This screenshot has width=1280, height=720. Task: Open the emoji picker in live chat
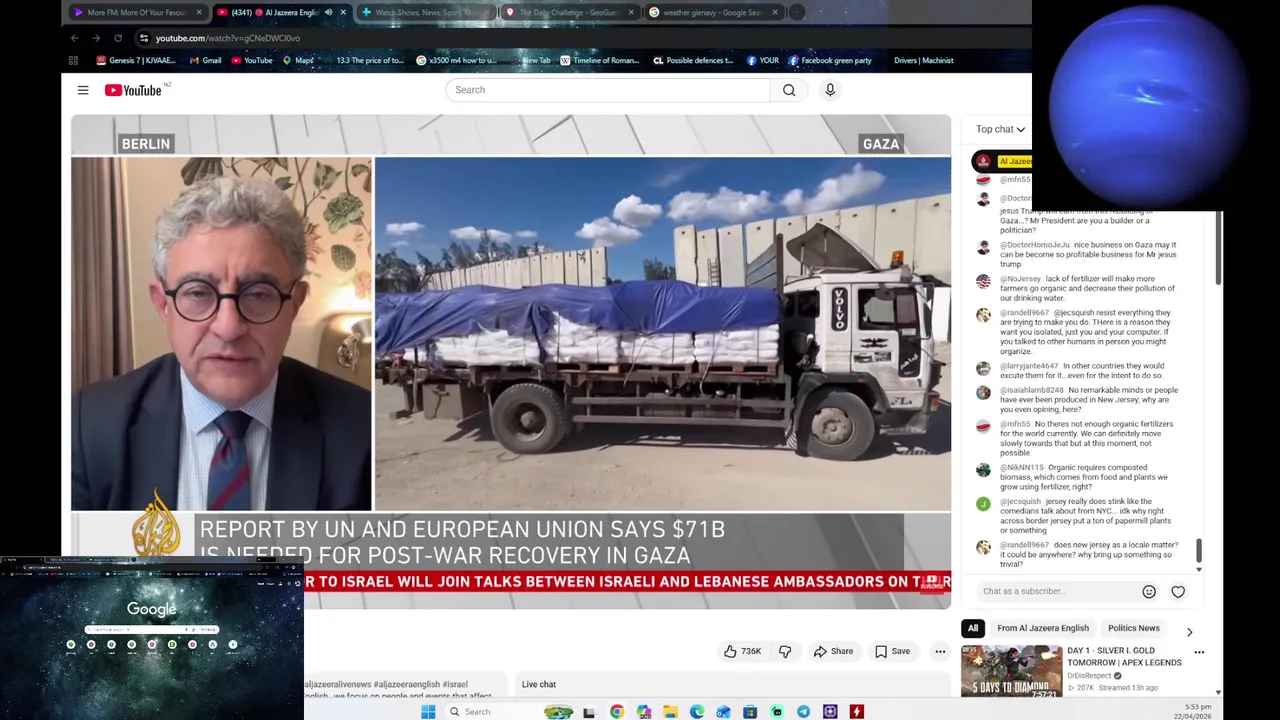[x=1149, y=591]
